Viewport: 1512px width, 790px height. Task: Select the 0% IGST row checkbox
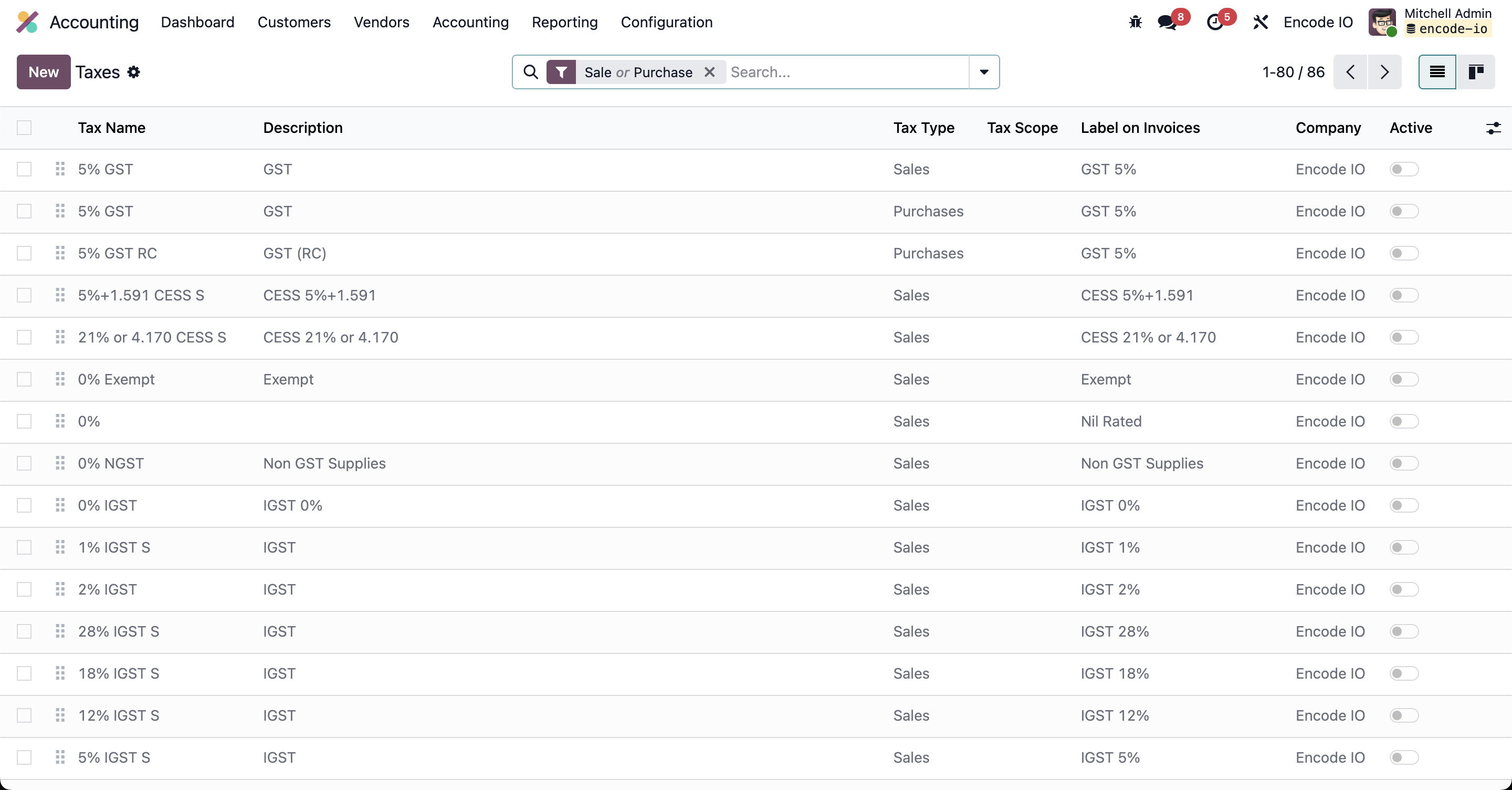(24, 505)
